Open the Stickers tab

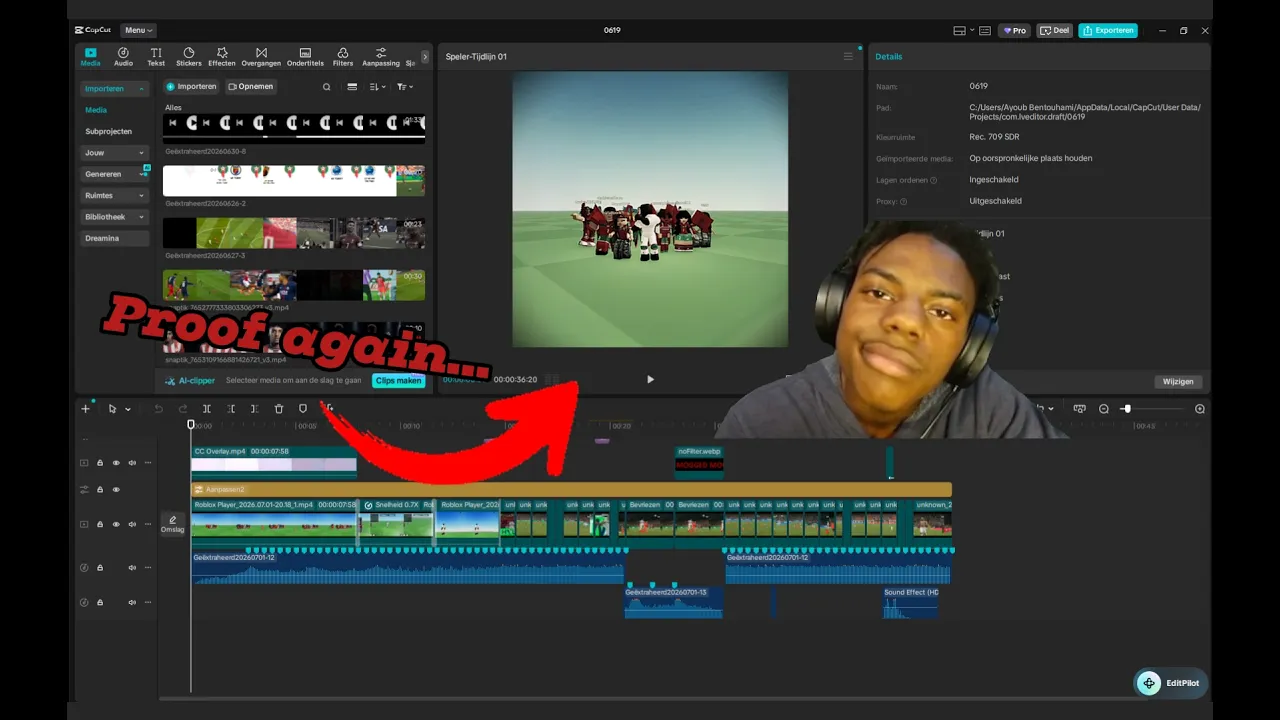[x=189, y=57]
